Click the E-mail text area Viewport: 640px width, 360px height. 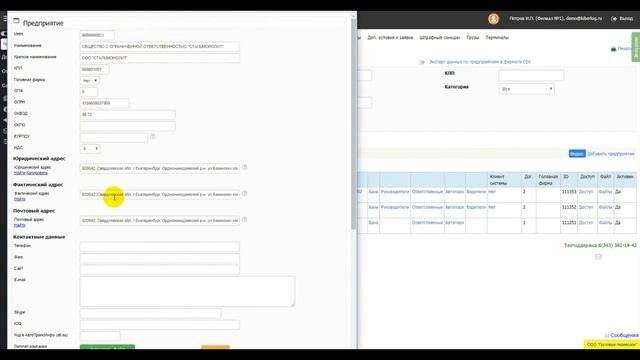coord(187,291)
